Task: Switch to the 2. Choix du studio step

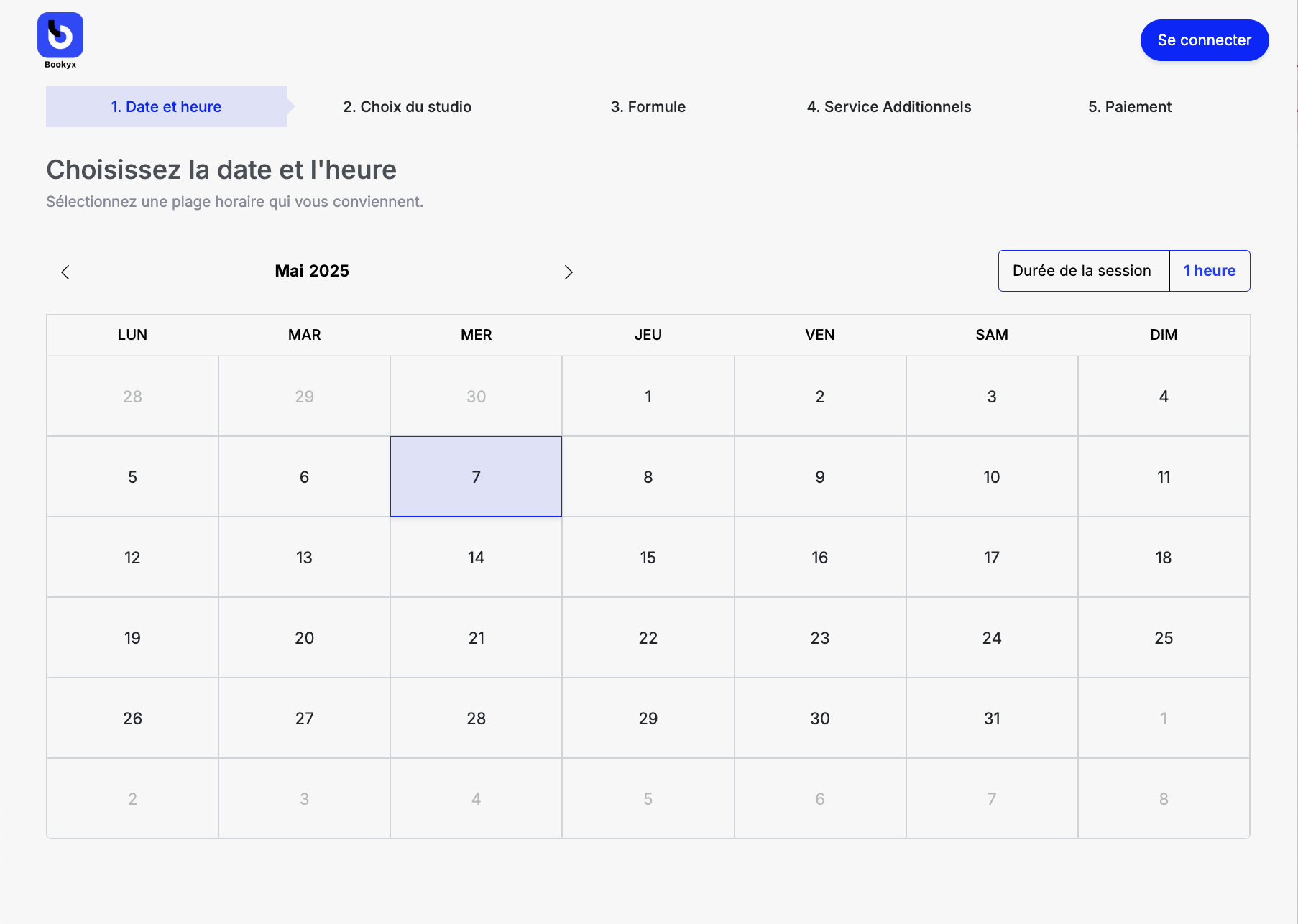Action: [407, 106]
